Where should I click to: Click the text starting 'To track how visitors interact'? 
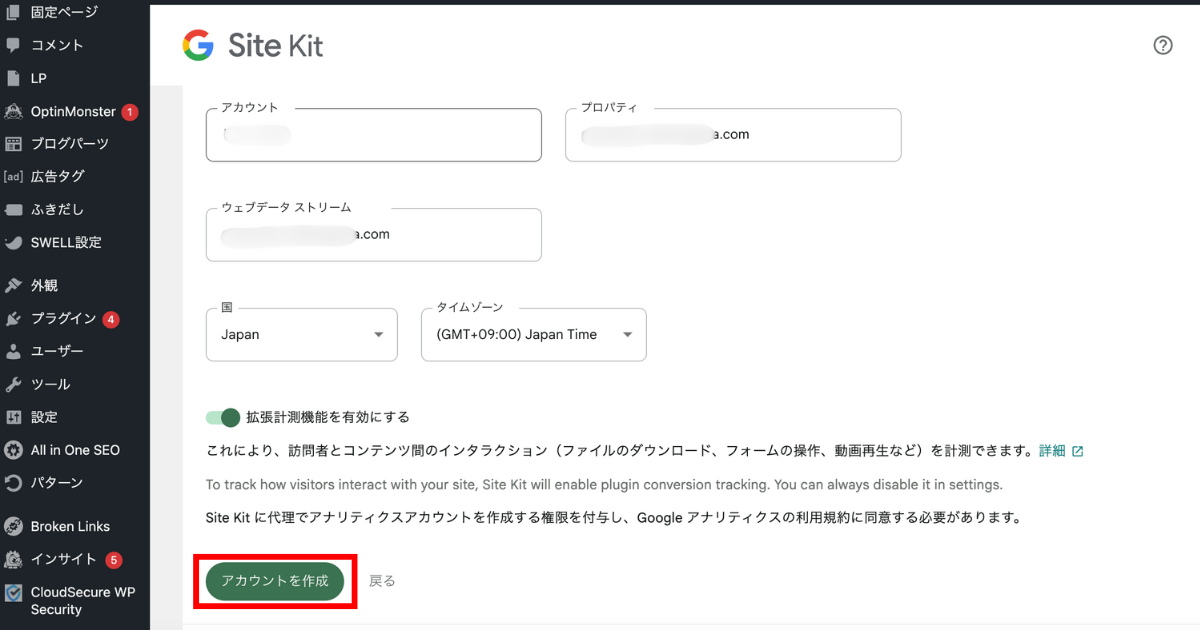tap(604, 484)
